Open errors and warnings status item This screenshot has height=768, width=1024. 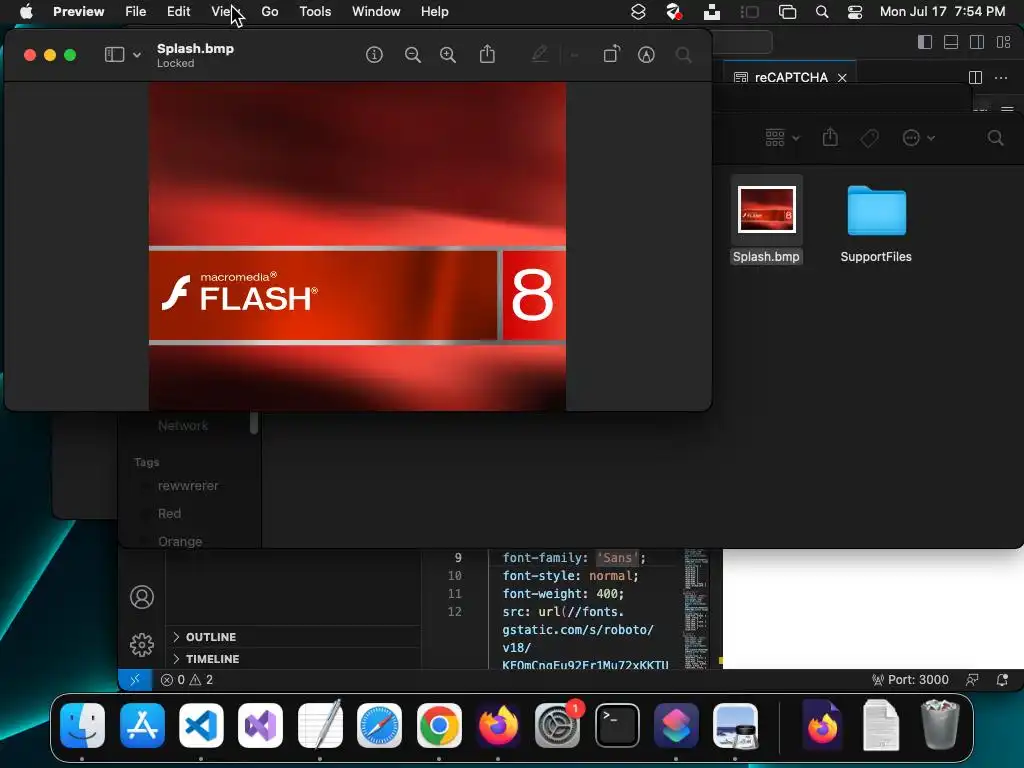point(187,680)
